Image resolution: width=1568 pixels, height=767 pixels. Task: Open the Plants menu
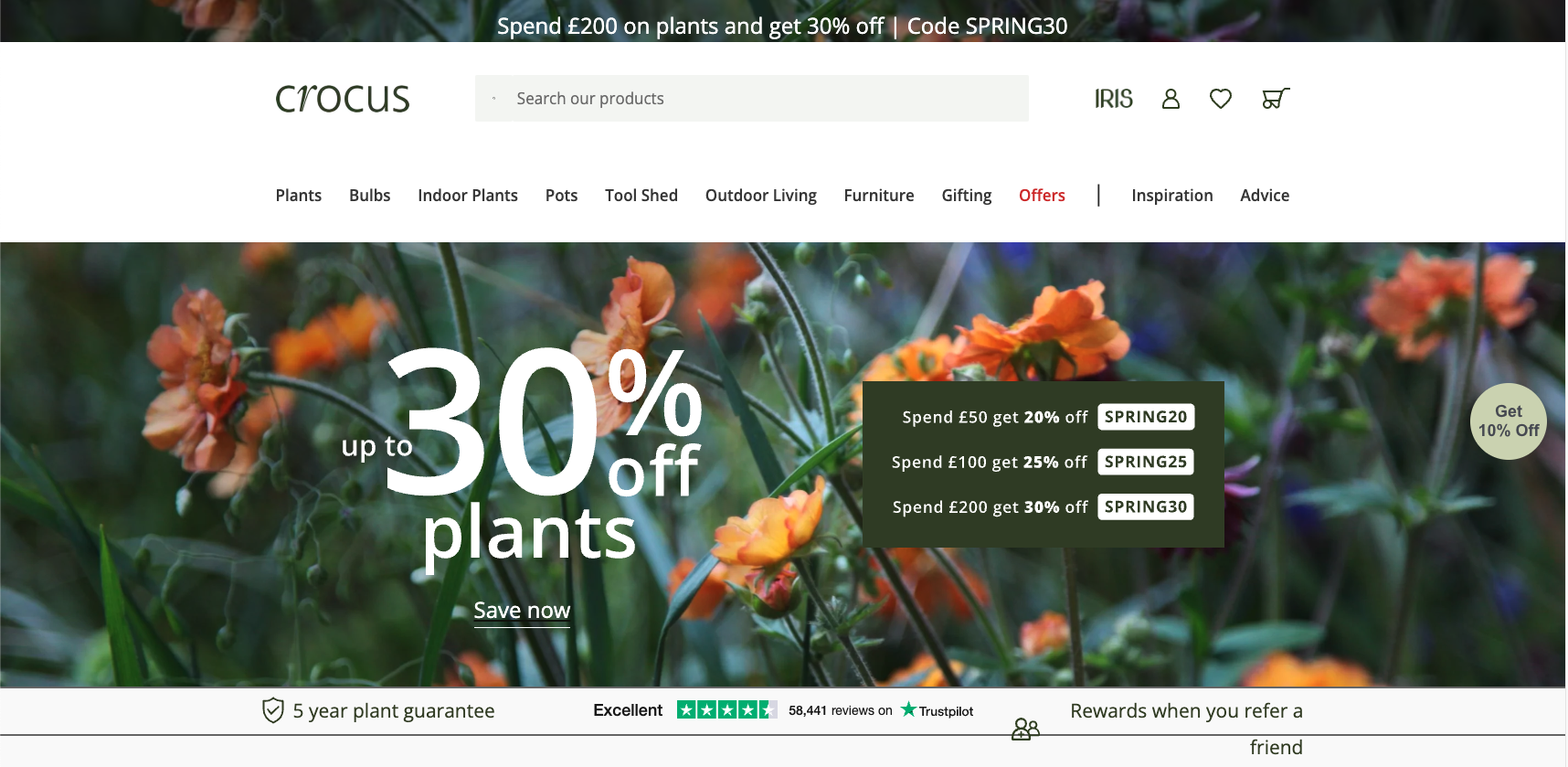tap(299, 196)
